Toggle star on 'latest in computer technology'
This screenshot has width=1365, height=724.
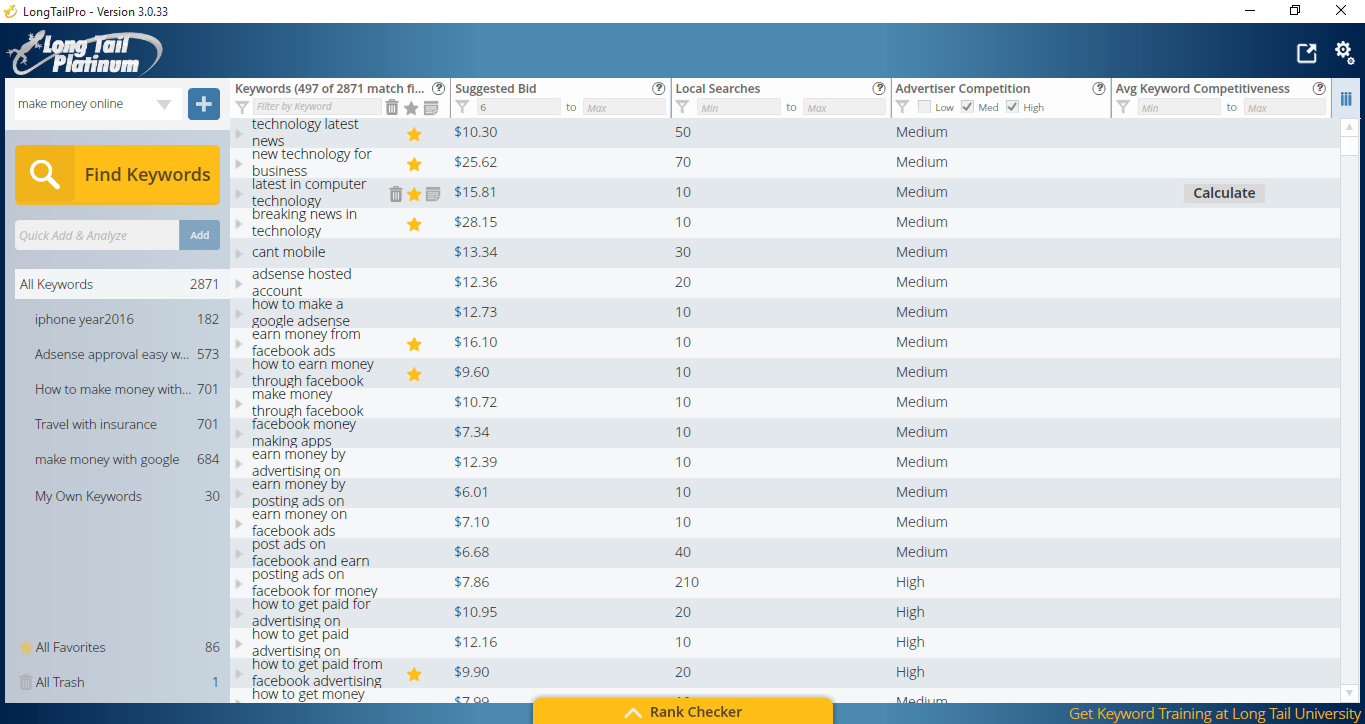[x=414, y=194]
